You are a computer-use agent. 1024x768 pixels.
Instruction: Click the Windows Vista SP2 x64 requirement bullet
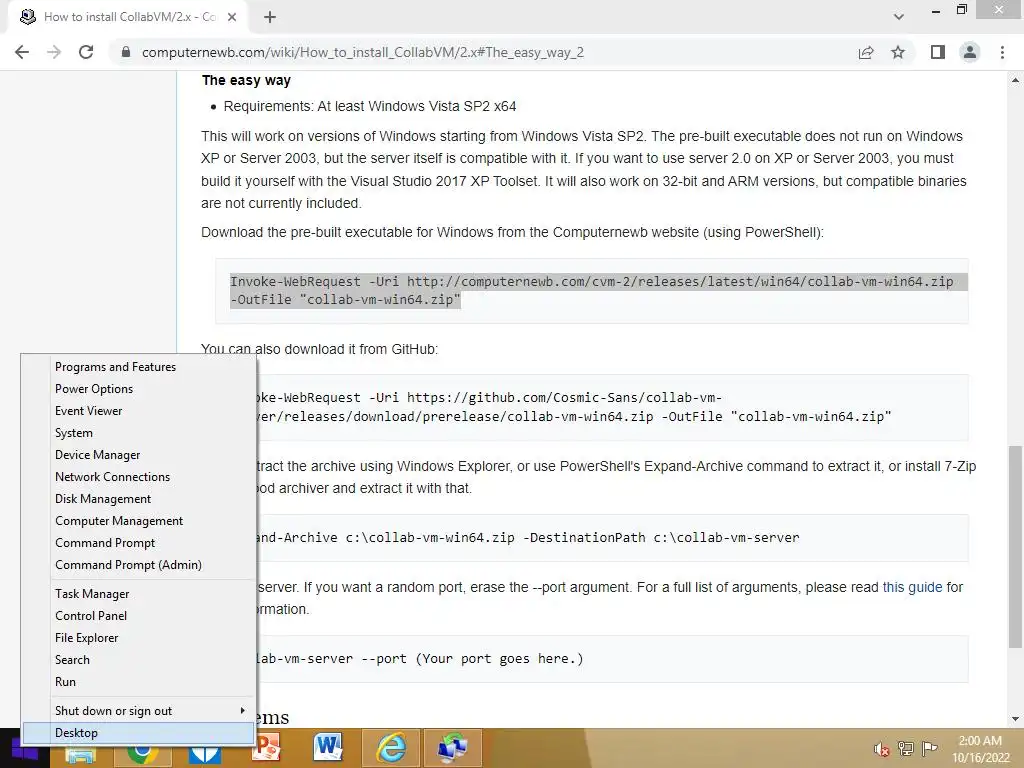point(370,106)
